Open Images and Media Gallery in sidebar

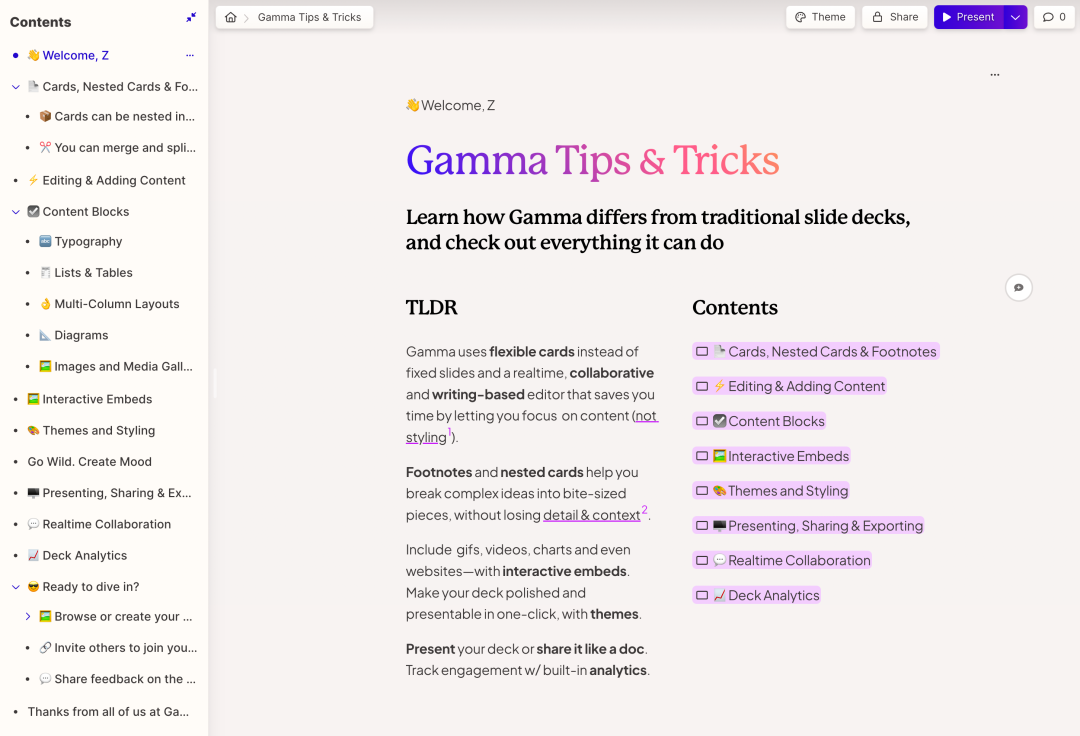point(116,366)
